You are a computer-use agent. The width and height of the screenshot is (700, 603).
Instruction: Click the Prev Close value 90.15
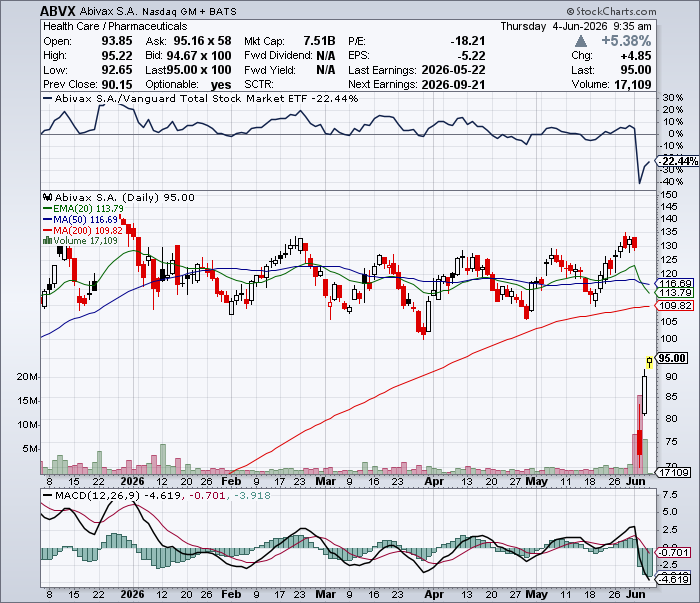pos(117,84)
